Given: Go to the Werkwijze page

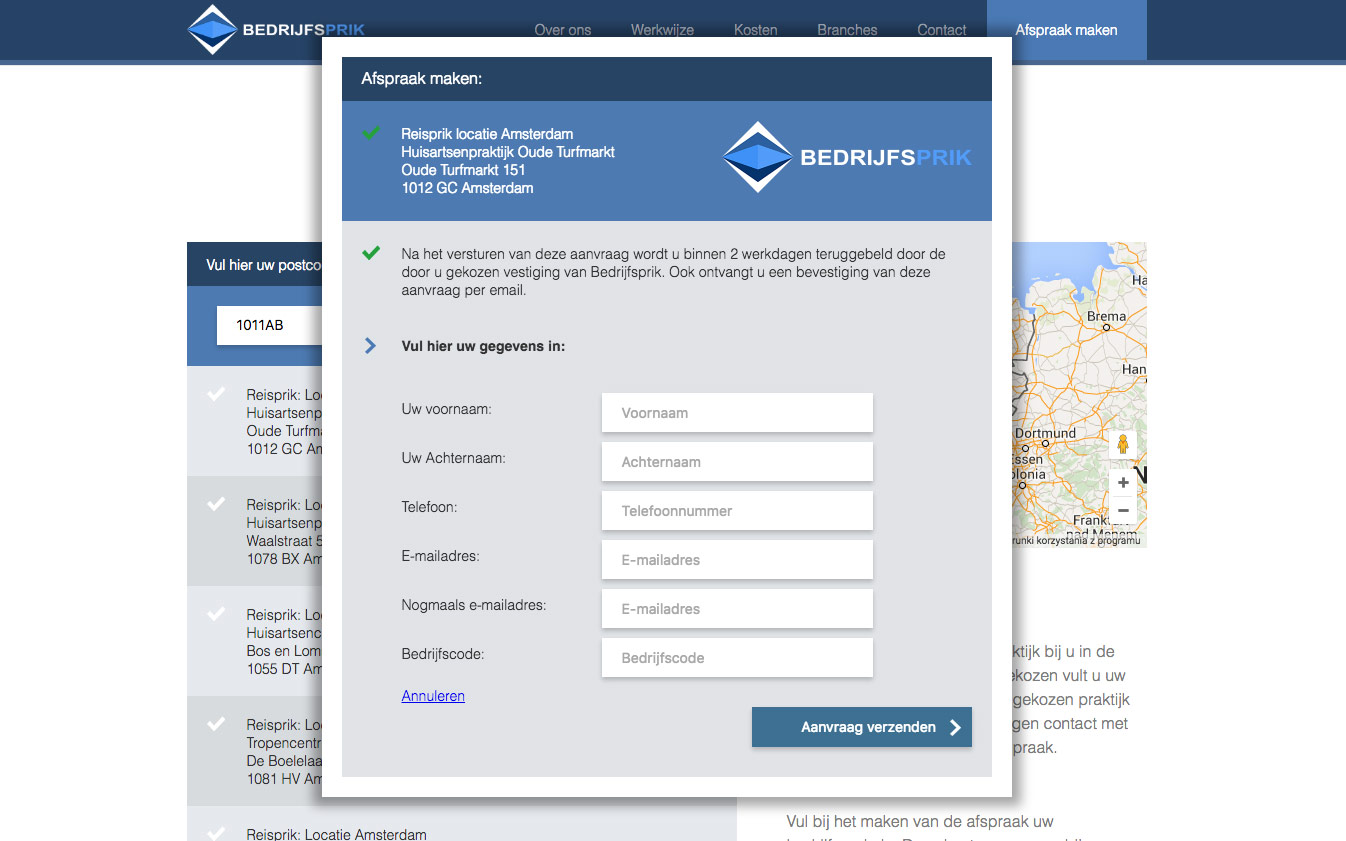Looking at the screenshot, I should tap(662, 30).
